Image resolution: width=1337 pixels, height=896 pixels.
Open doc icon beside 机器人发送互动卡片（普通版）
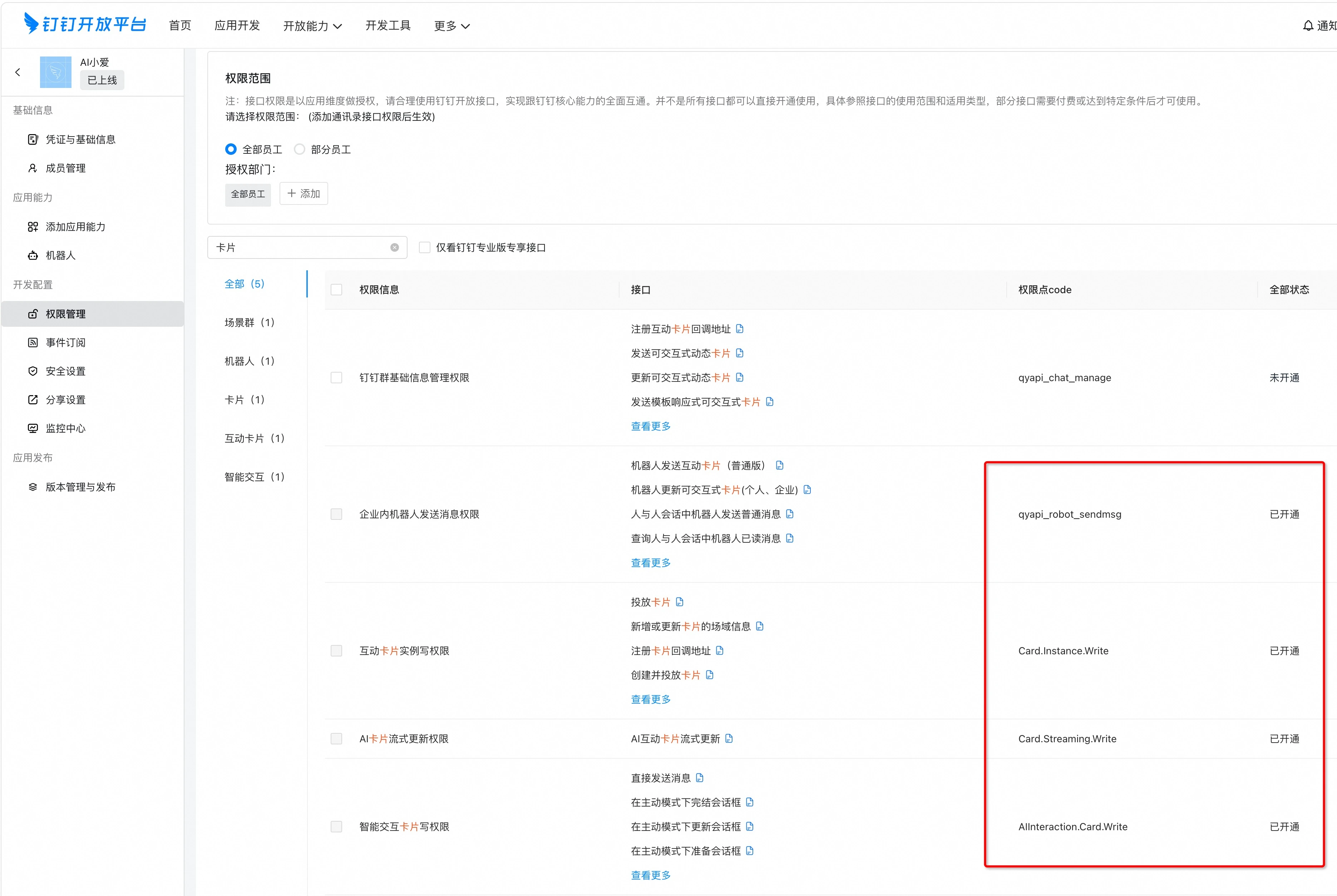point(779,465)
